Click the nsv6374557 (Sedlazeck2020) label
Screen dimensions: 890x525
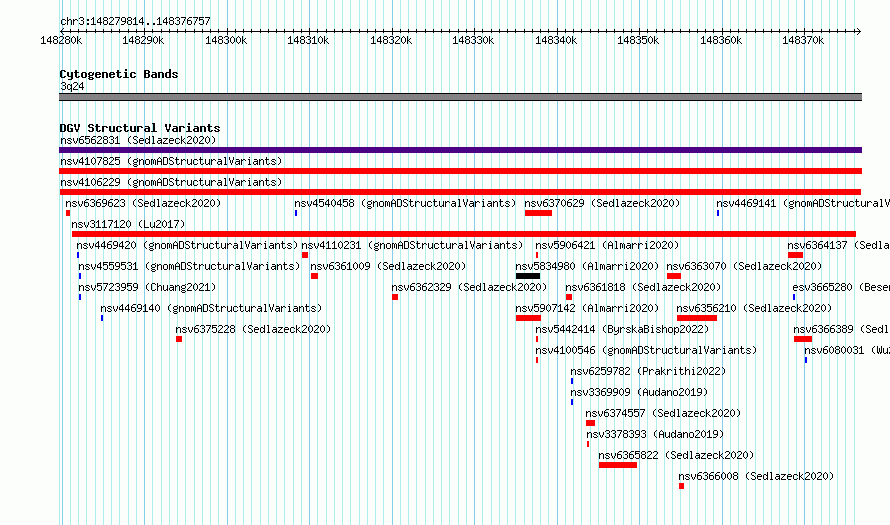pos(663,413)
